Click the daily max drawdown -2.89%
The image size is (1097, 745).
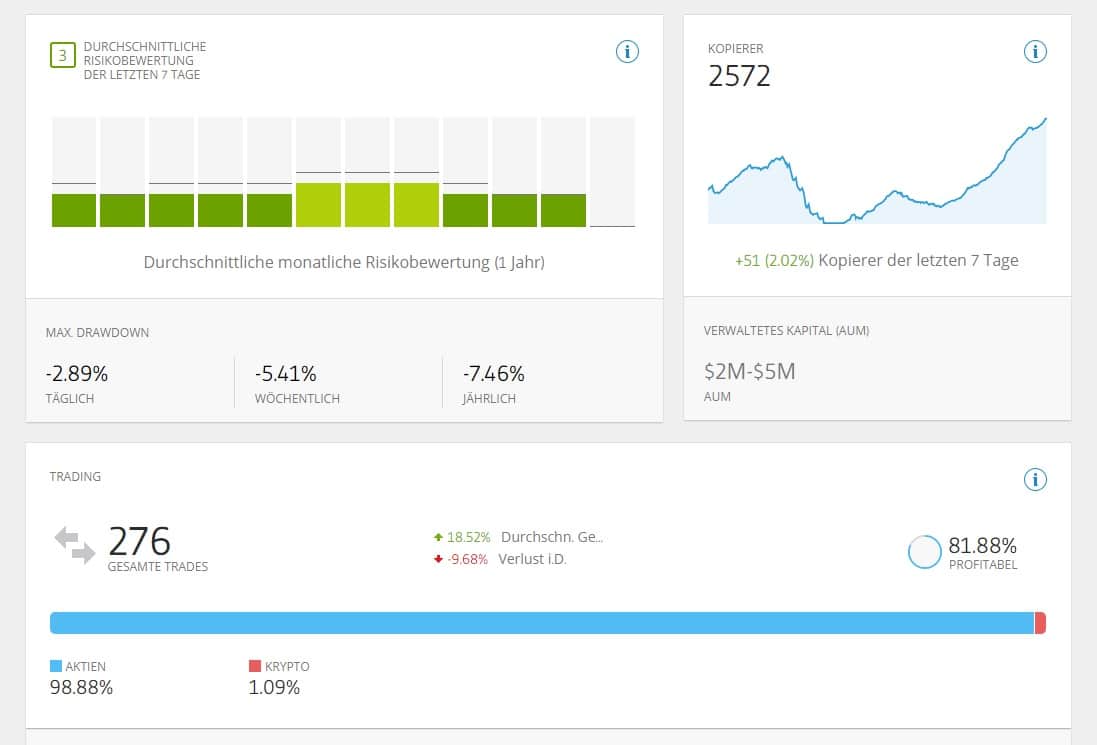[x=77, y=374]
